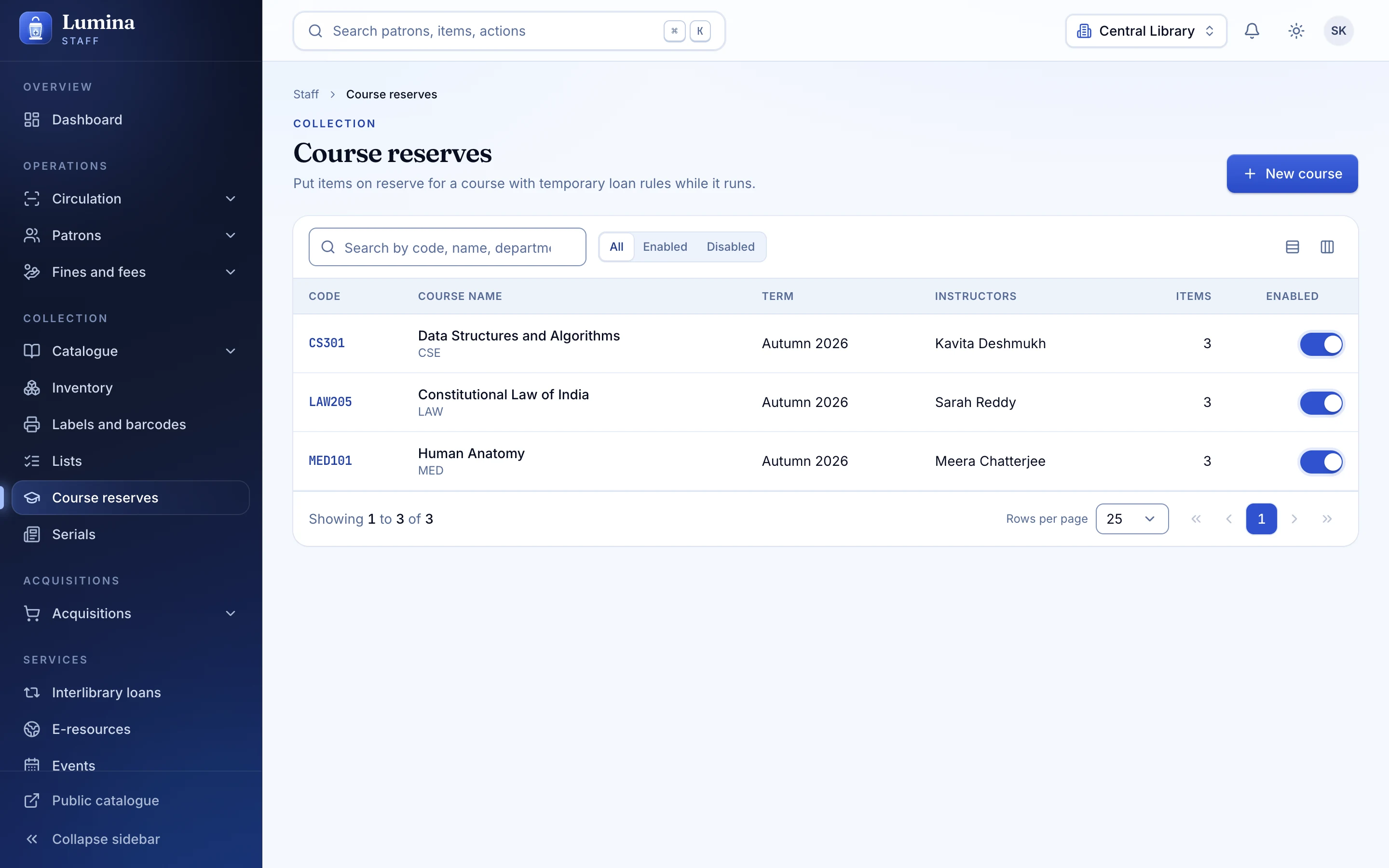
Task: Click Staff breadcrumb link
Action: (x=306, y=94)
